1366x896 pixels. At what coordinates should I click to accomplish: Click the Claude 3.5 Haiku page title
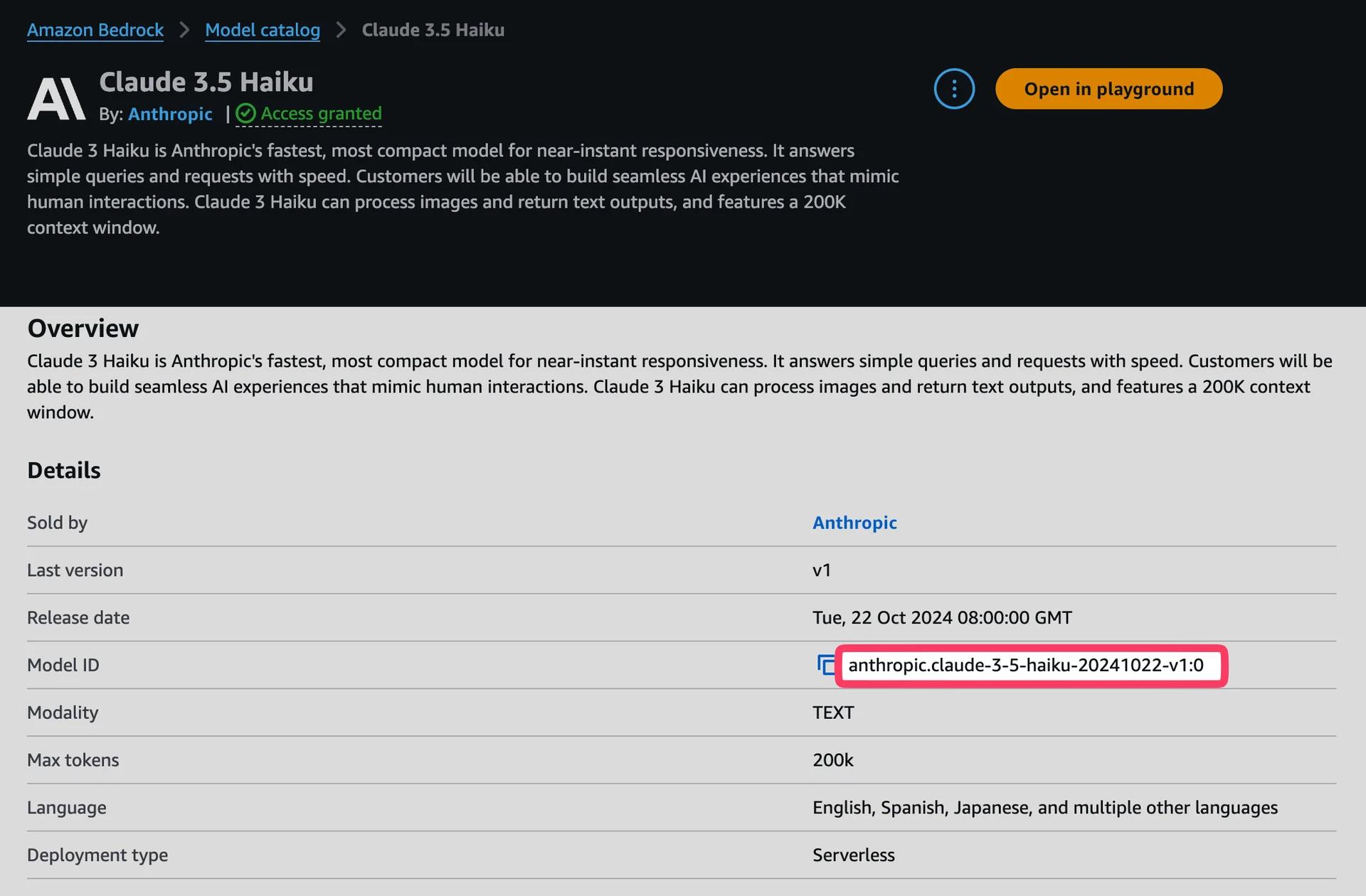pos(206,82)
